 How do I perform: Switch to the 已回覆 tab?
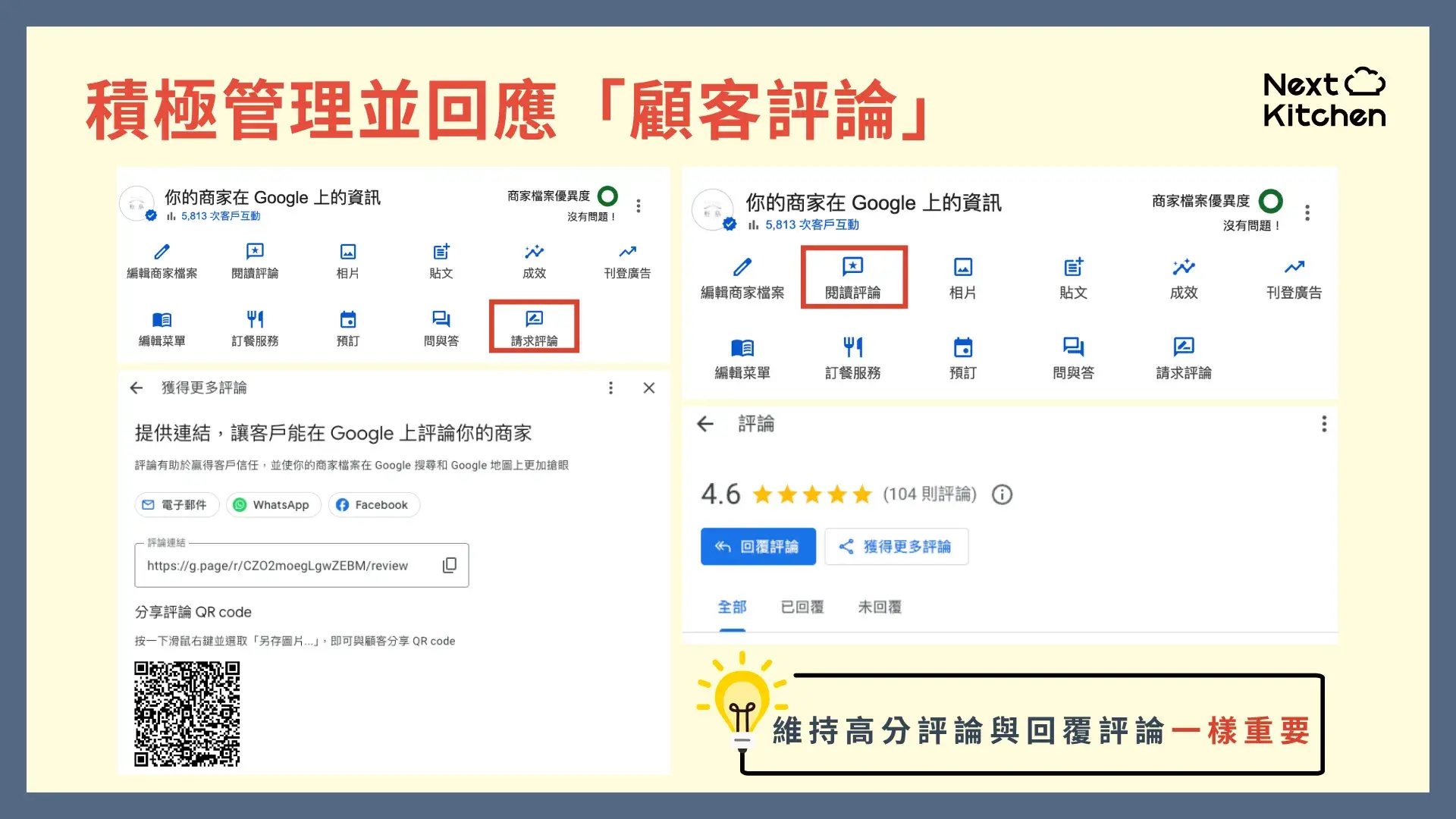802,607
